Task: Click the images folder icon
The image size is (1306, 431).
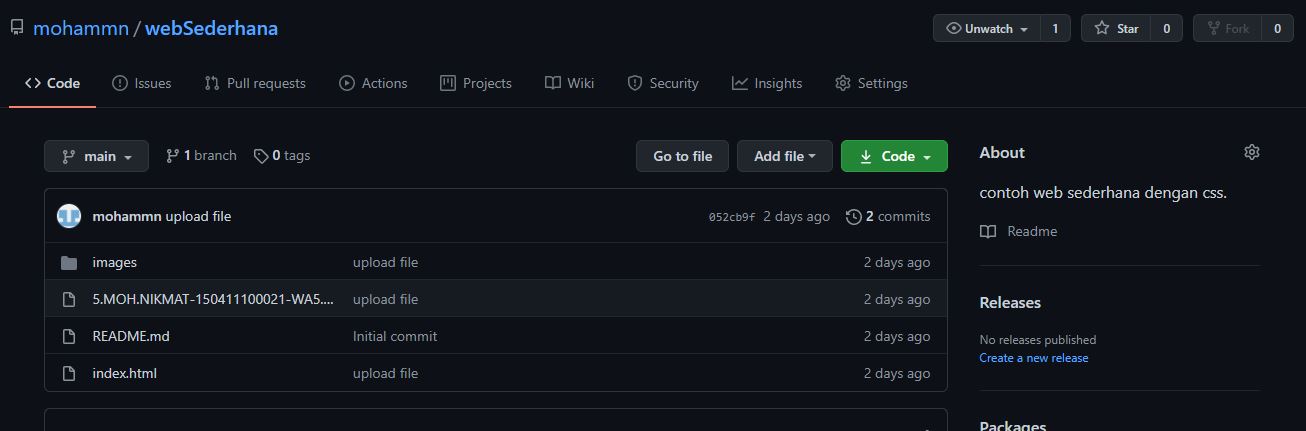Action: pyautogui.click(x=69, y=263)
